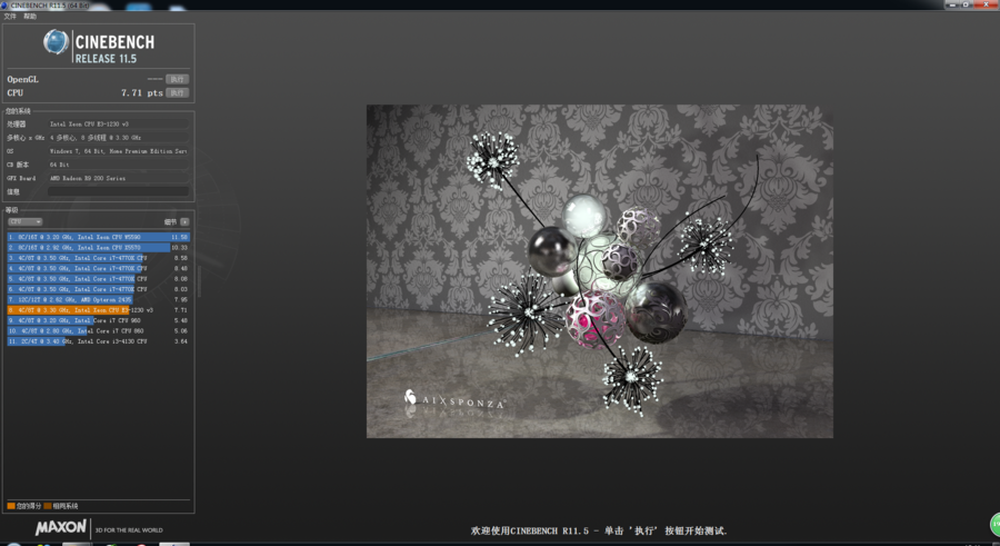Click the CPU score 7.71 pts
This screenshot has width=1000, height=546.
pos(142,92)
